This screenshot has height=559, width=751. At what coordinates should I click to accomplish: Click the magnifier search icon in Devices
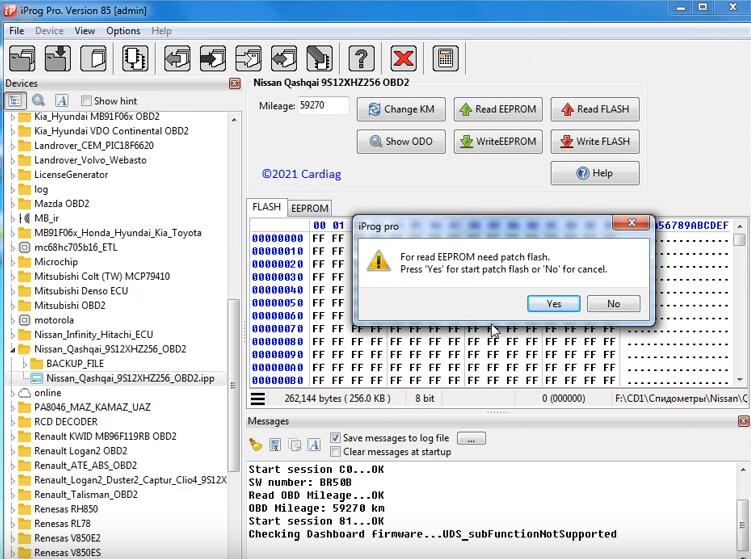(x=38, y=101)
